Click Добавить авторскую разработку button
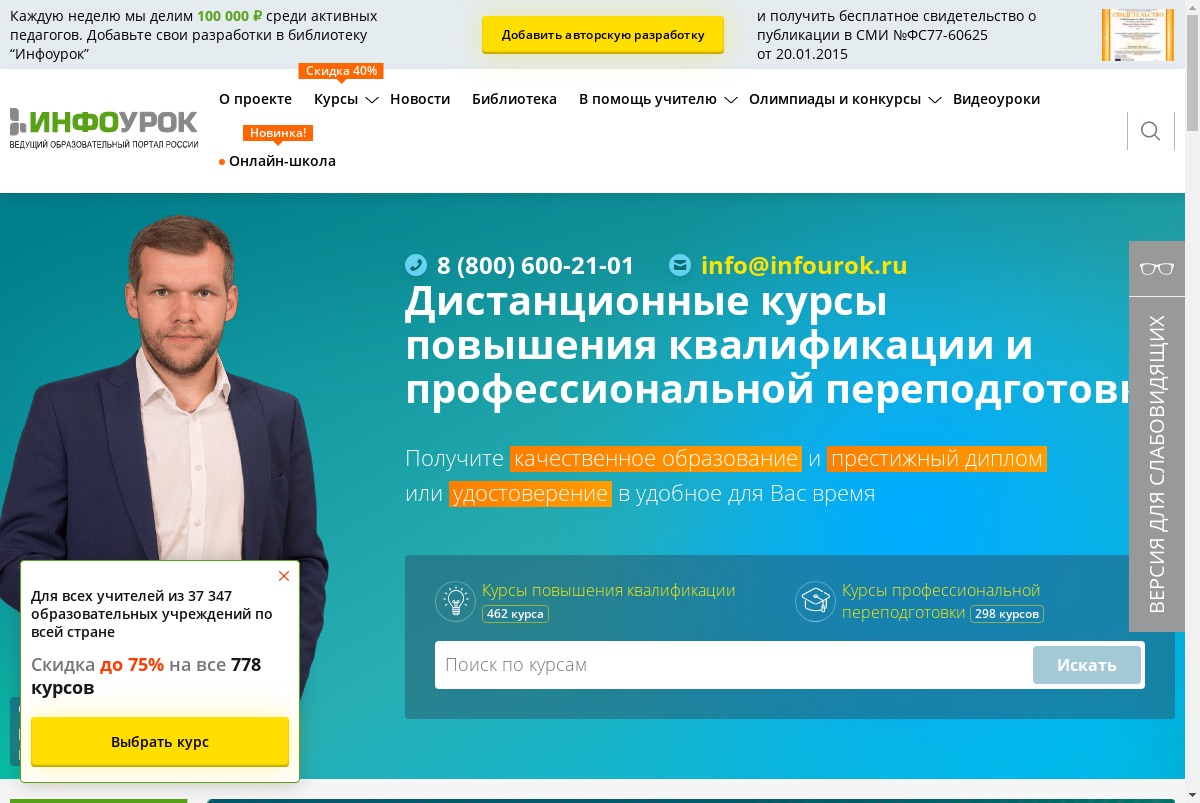 coord(603,34)
